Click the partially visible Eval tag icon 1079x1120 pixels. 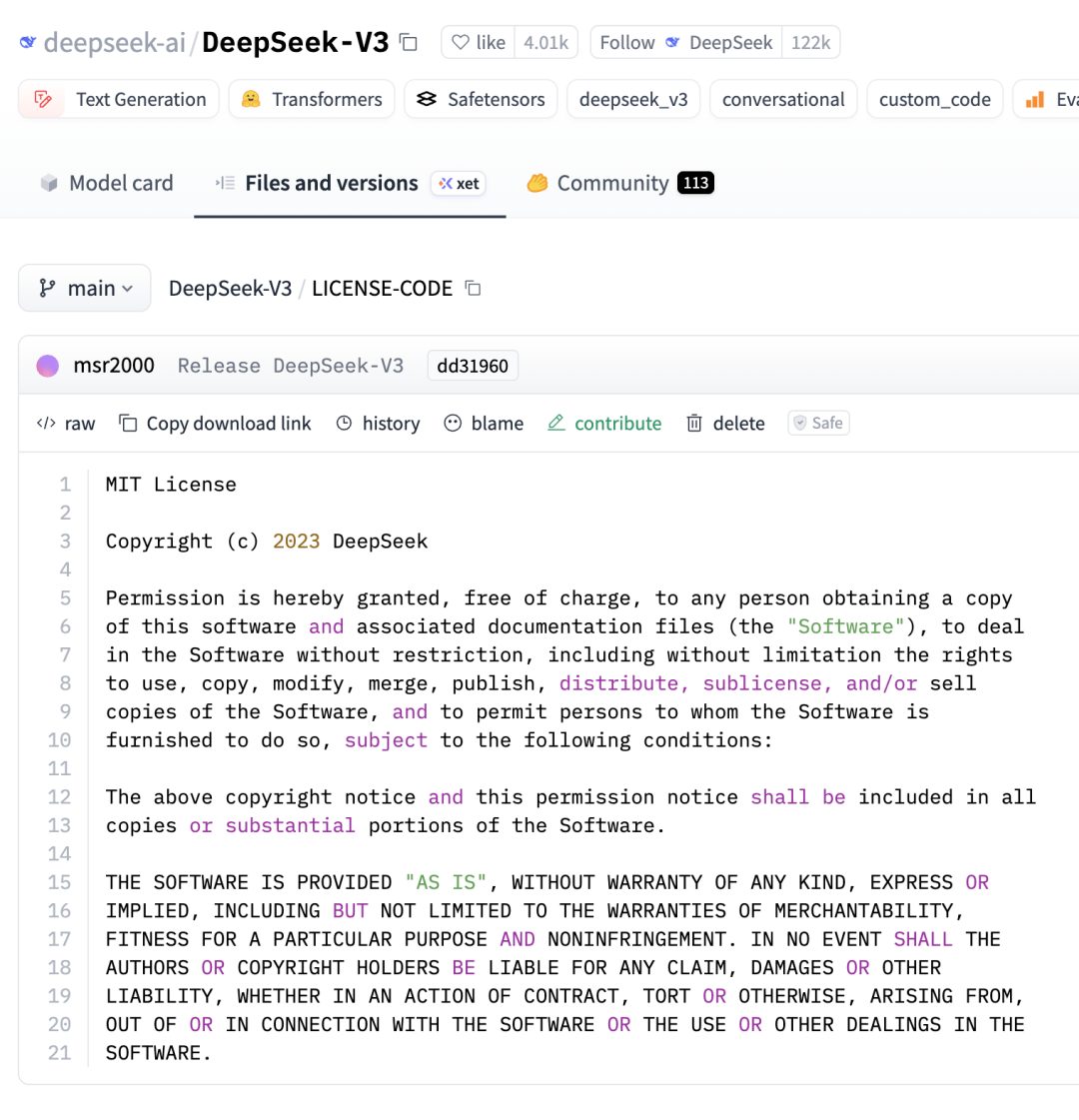[1035, 99]
